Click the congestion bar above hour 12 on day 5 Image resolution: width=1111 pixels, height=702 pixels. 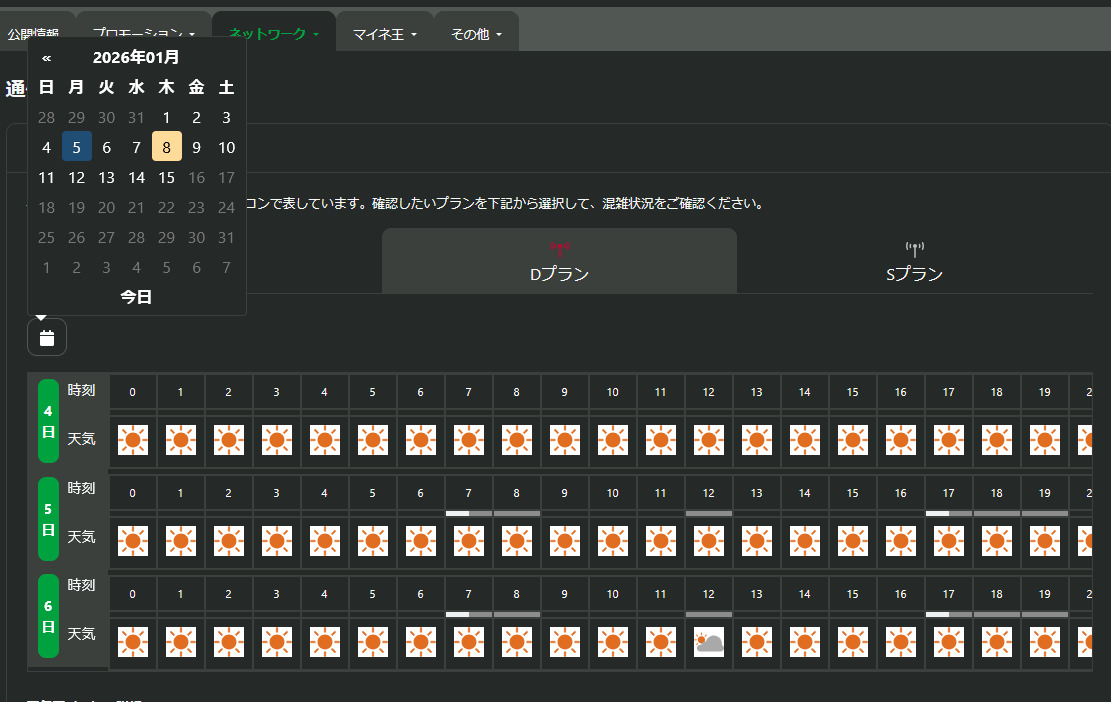[x=709, y=513]
